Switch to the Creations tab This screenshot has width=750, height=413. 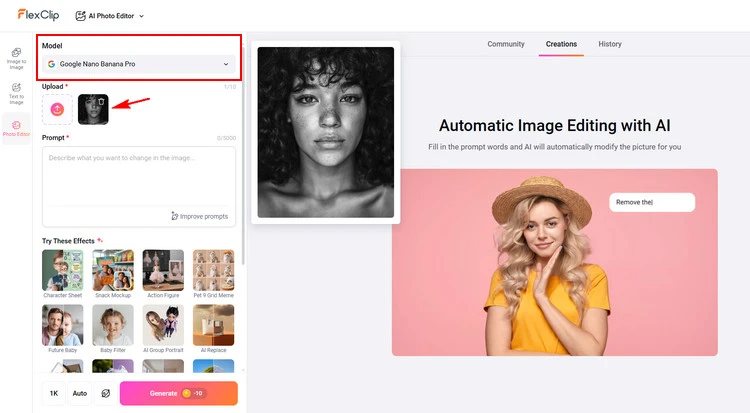click(x=561, y=44)
